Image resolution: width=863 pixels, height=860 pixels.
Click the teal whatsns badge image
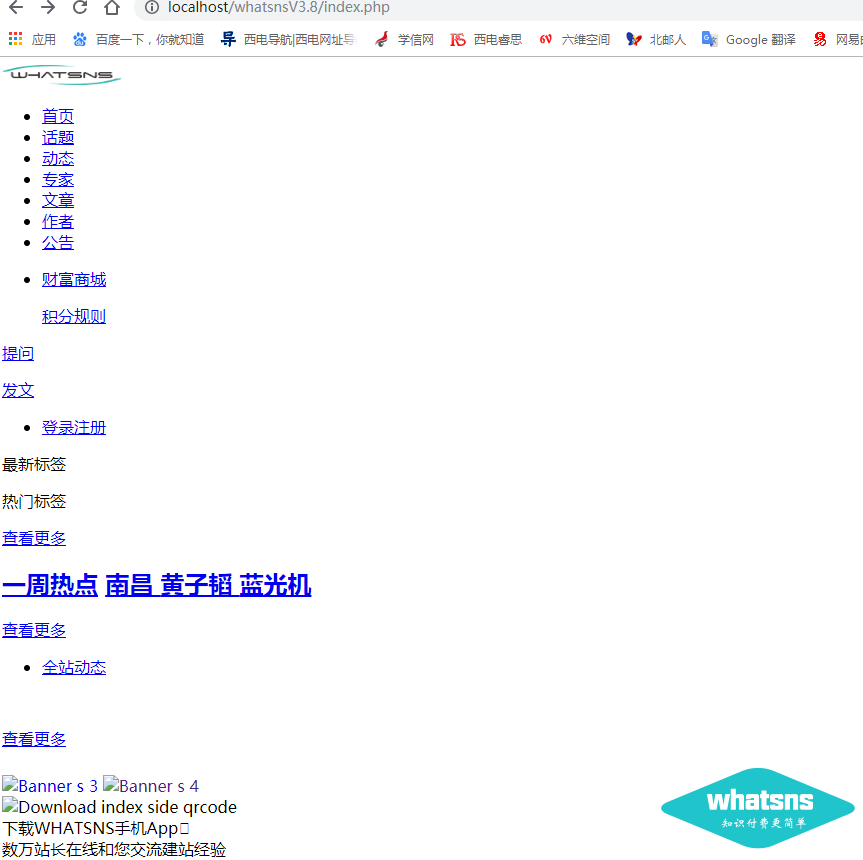tap(758, 808)
